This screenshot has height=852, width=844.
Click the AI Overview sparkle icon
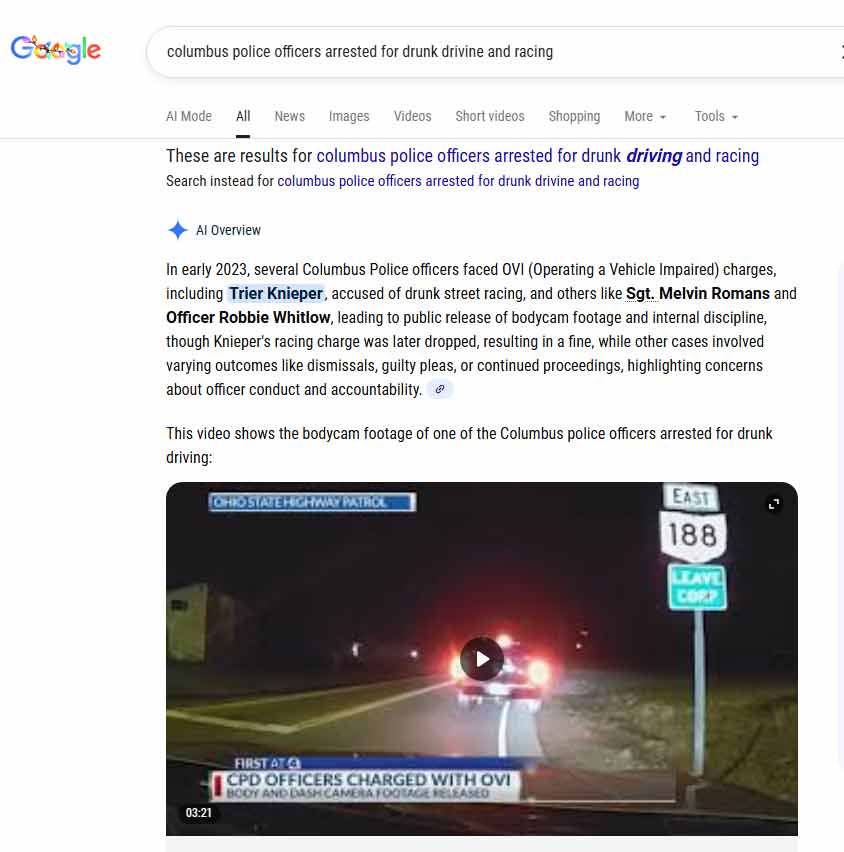178,230
